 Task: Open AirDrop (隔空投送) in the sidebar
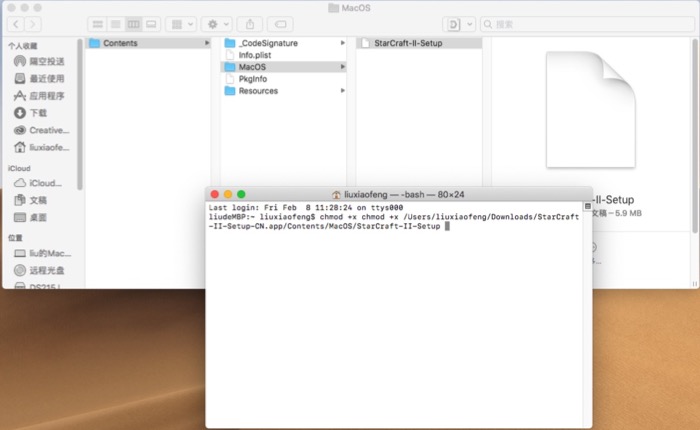(39, 61)
